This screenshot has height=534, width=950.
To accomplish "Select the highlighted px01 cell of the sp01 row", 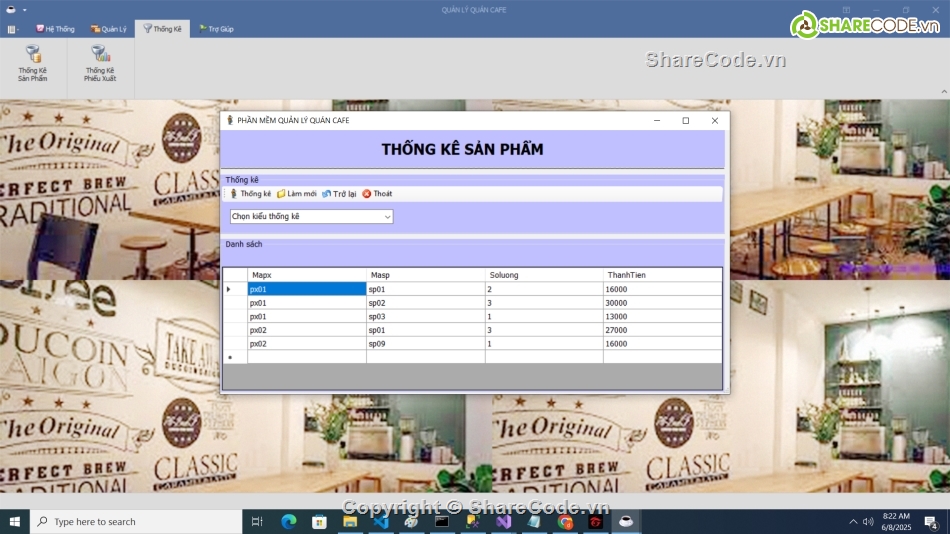I will [307, 289].
